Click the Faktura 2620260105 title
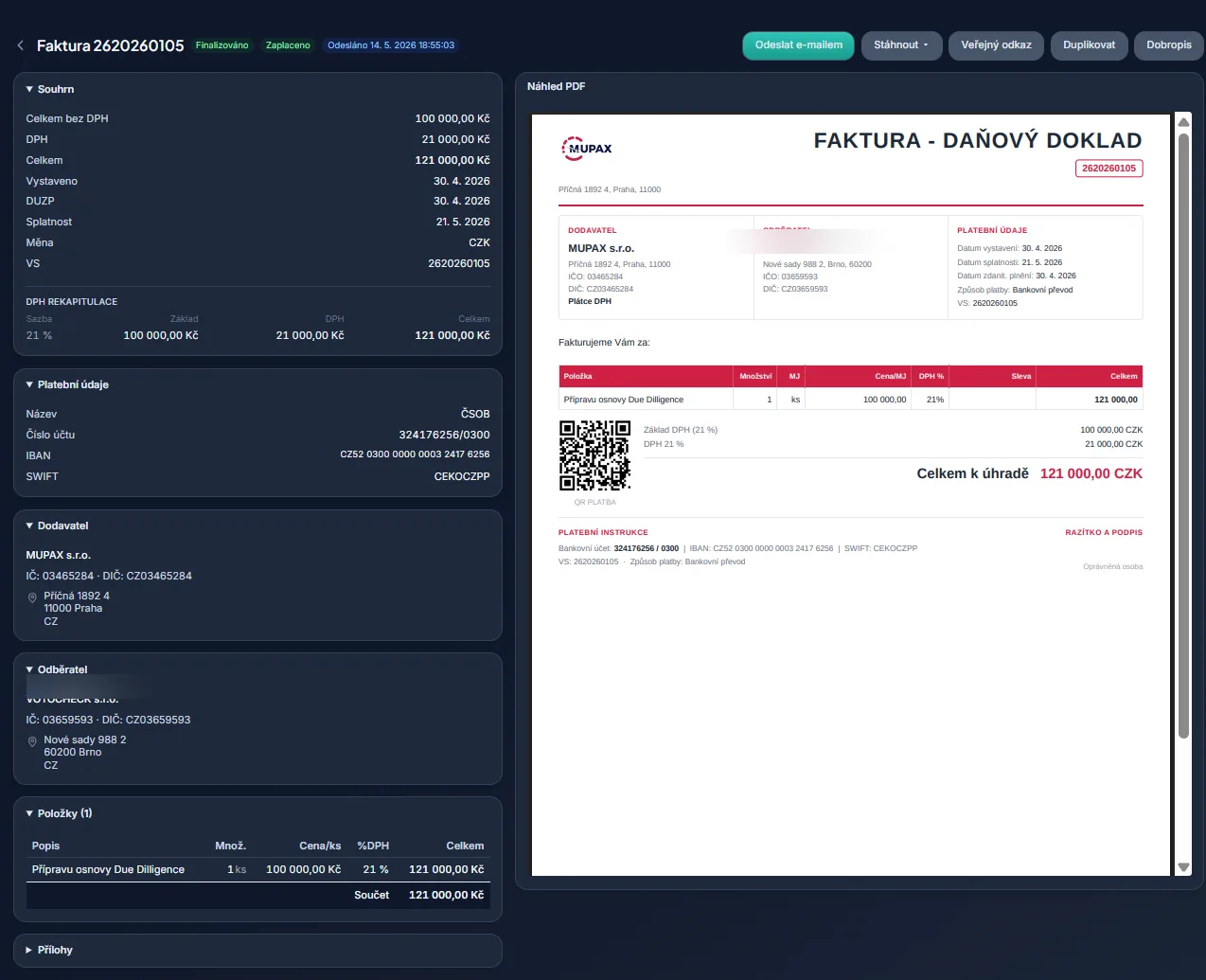 110,45
